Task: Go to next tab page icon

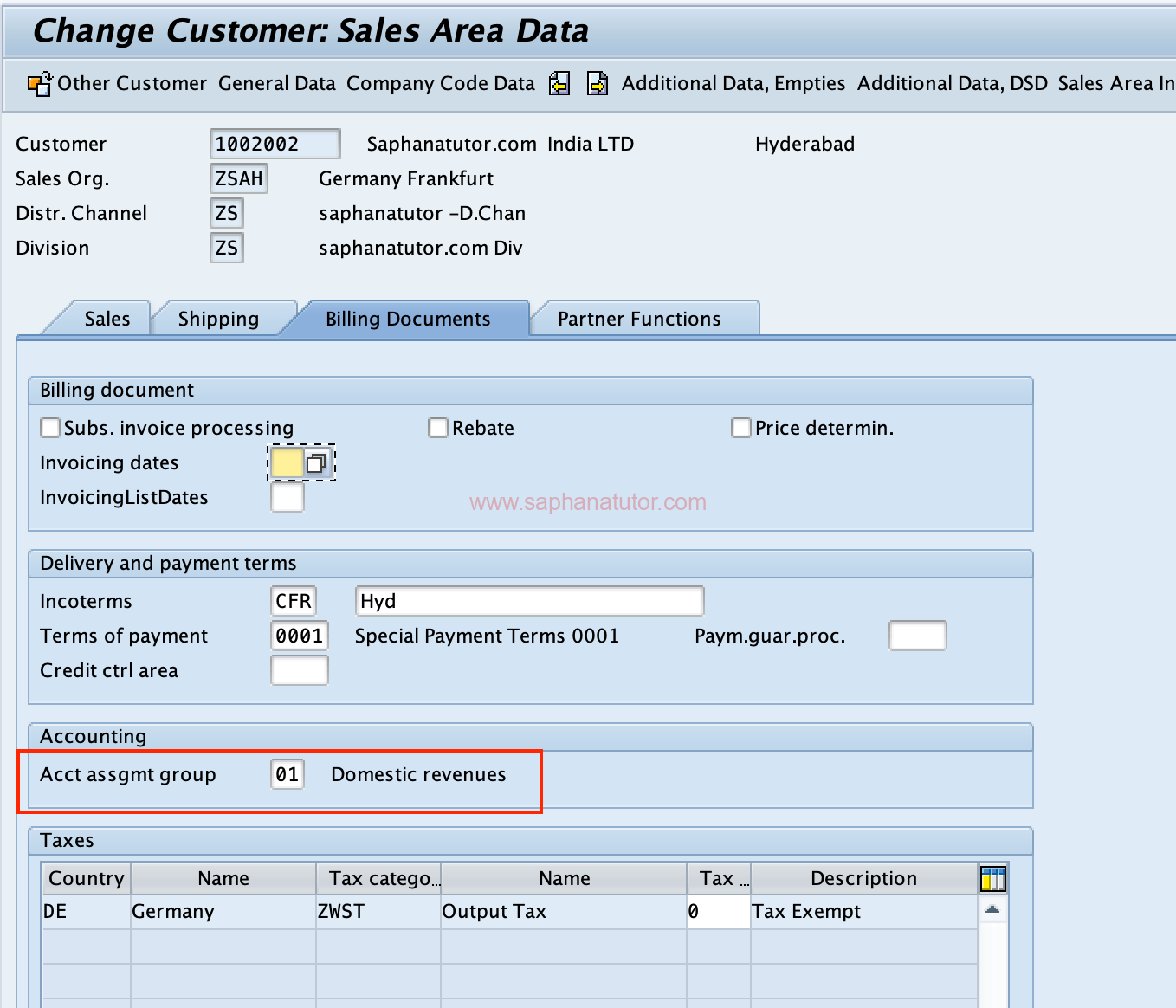Action: coord(598,83)
